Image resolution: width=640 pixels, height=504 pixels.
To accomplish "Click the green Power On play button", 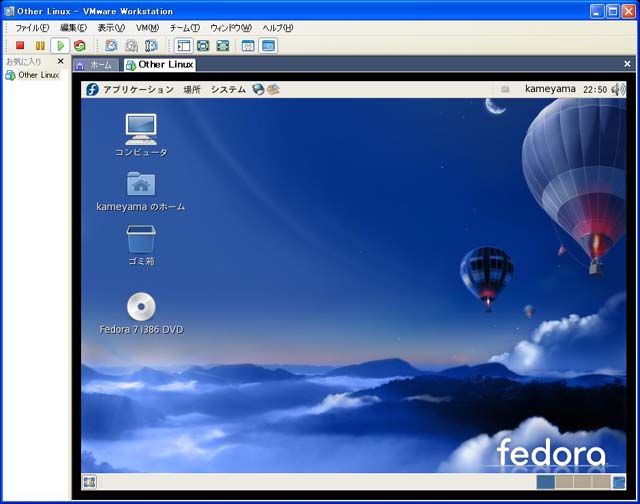I will tap(60, 45).
